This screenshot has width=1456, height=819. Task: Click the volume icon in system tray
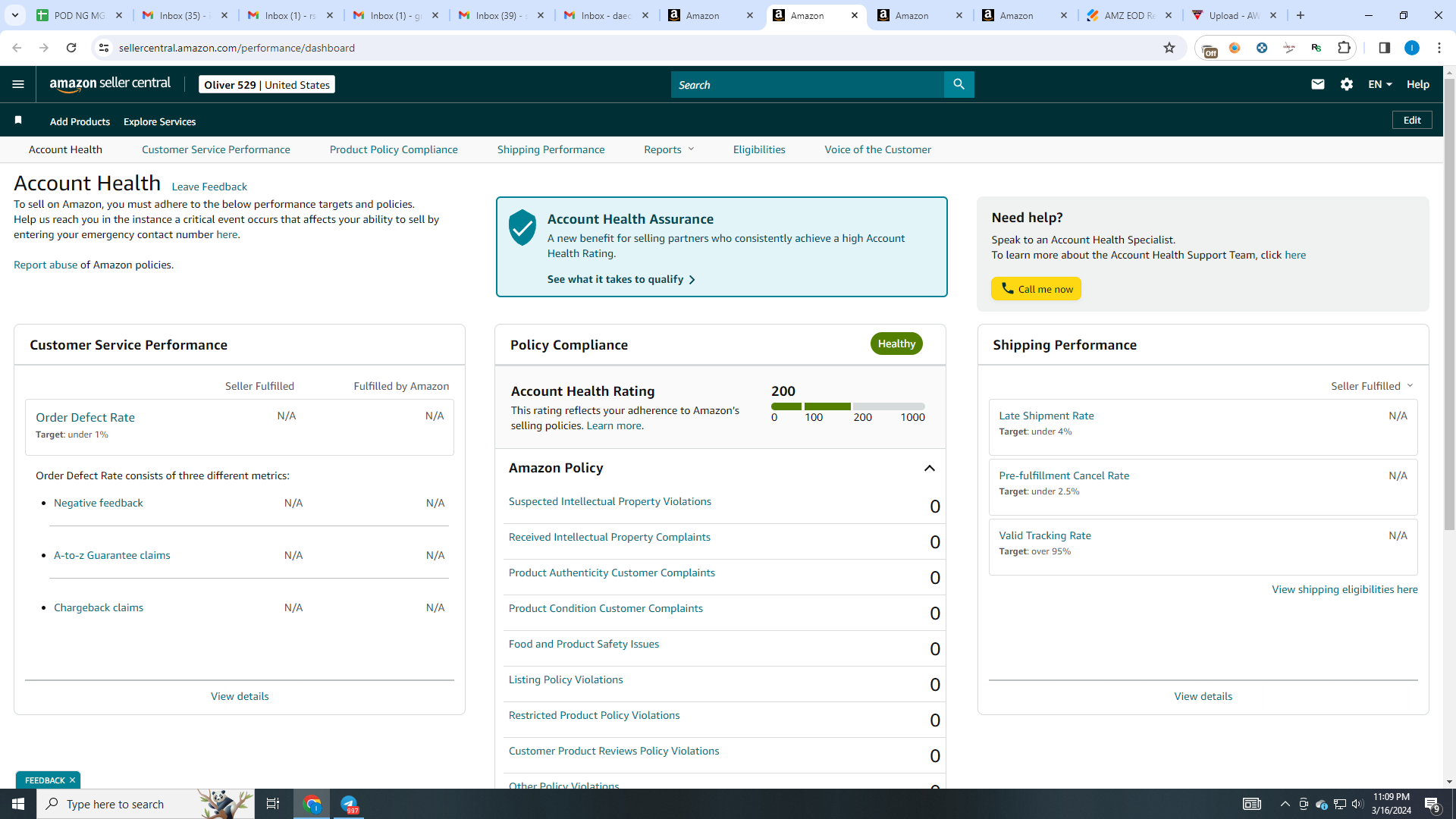point(1357,804)
